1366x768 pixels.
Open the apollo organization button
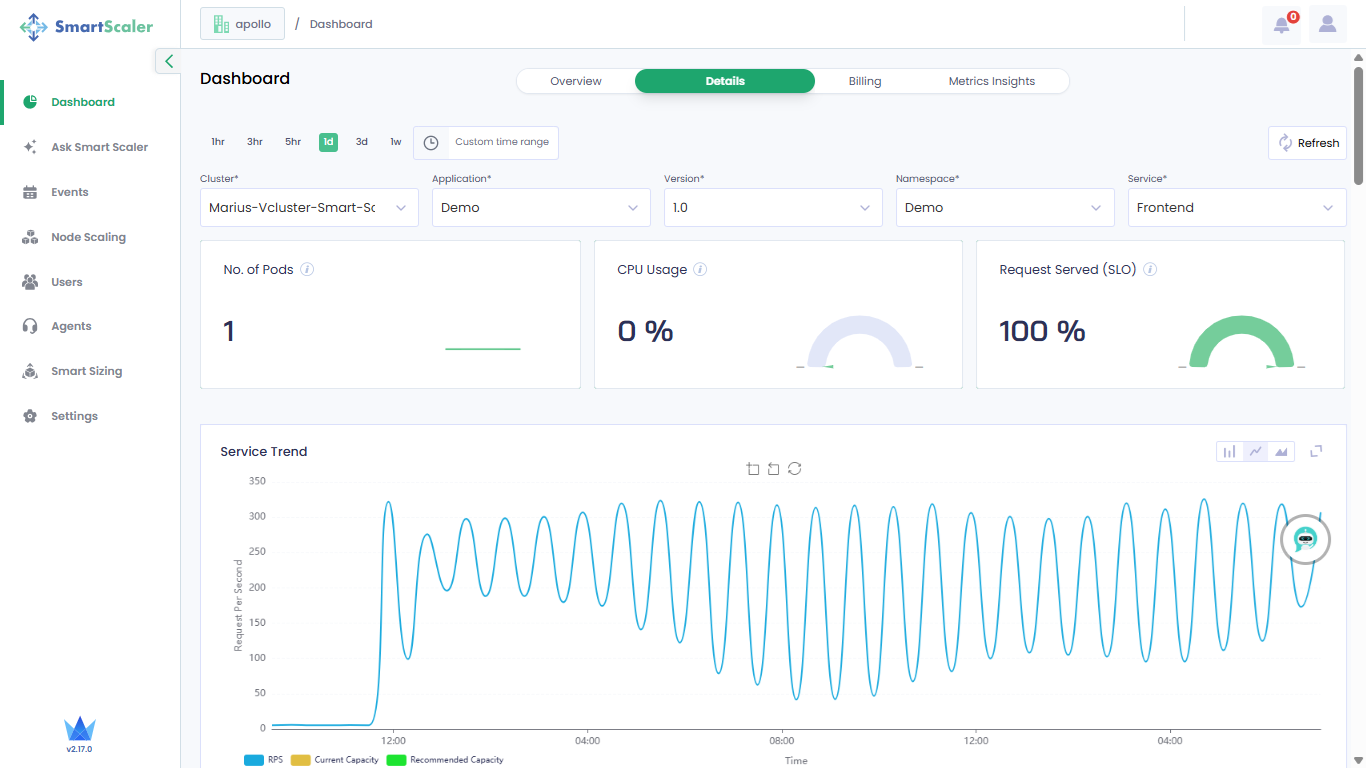coord(242,24)
